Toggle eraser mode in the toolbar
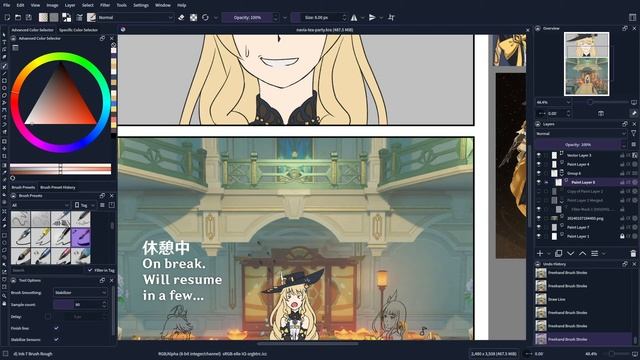Screen dimensions: 640x360 181,18
